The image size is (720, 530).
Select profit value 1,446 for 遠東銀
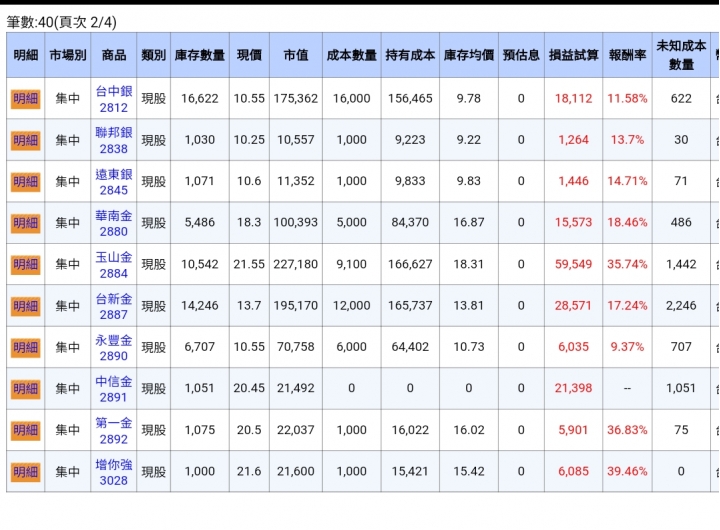[x=574, y=181]
